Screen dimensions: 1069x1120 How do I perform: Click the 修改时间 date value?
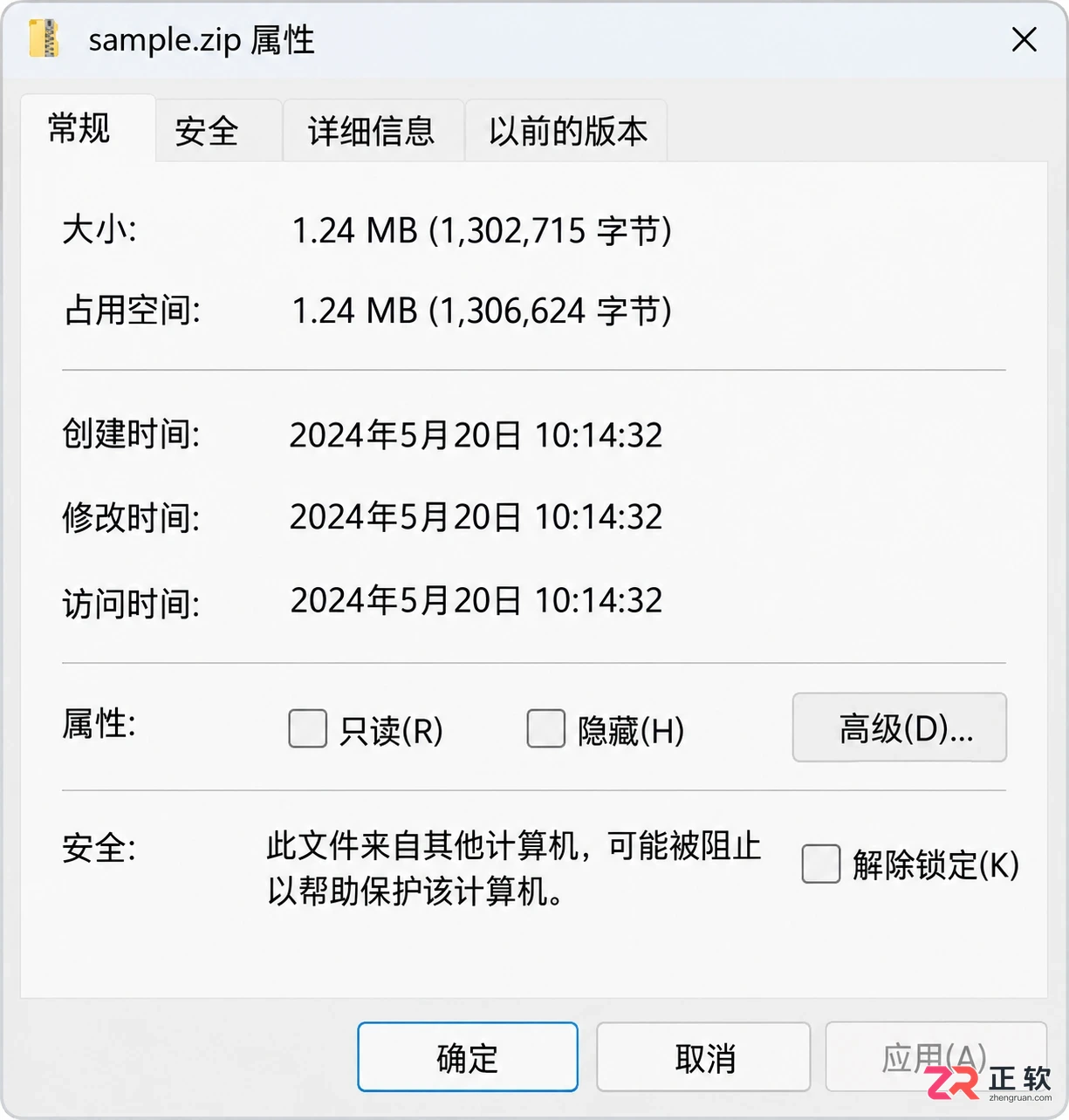point(476,516)
